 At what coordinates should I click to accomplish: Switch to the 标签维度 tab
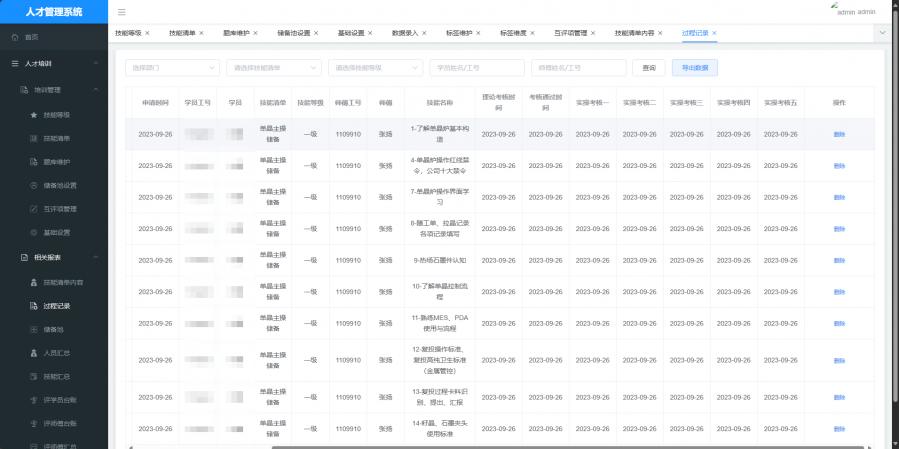513,33
